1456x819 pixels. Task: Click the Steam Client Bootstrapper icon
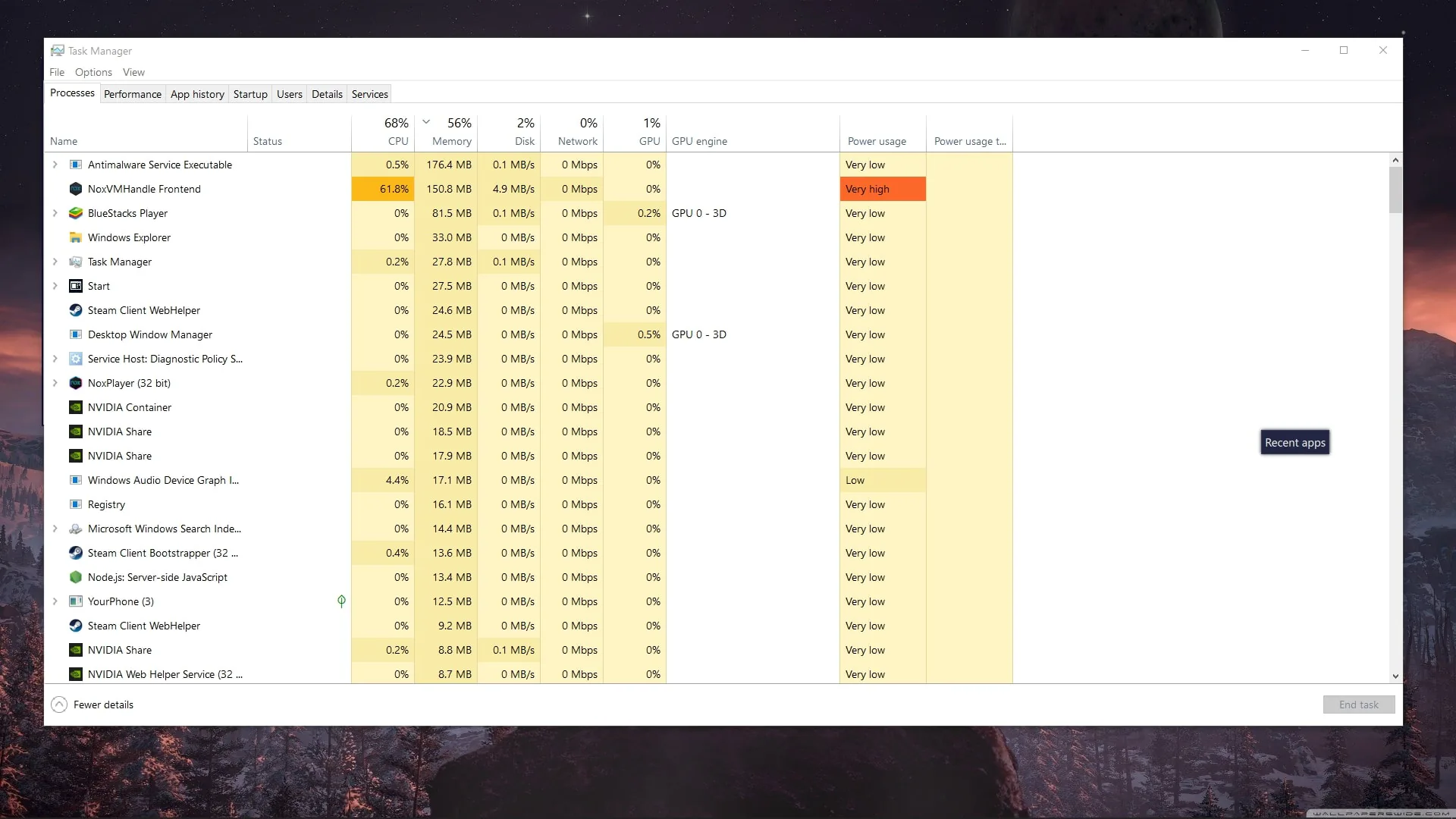click(76, 553)
